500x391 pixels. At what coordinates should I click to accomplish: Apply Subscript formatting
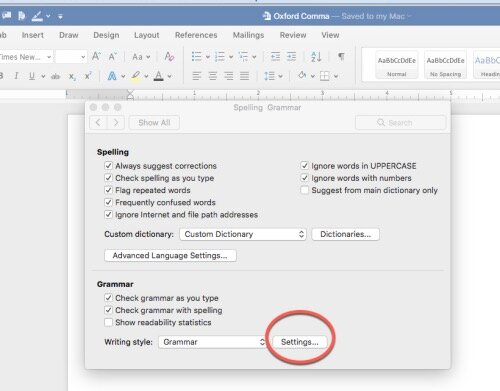(72, 76)
